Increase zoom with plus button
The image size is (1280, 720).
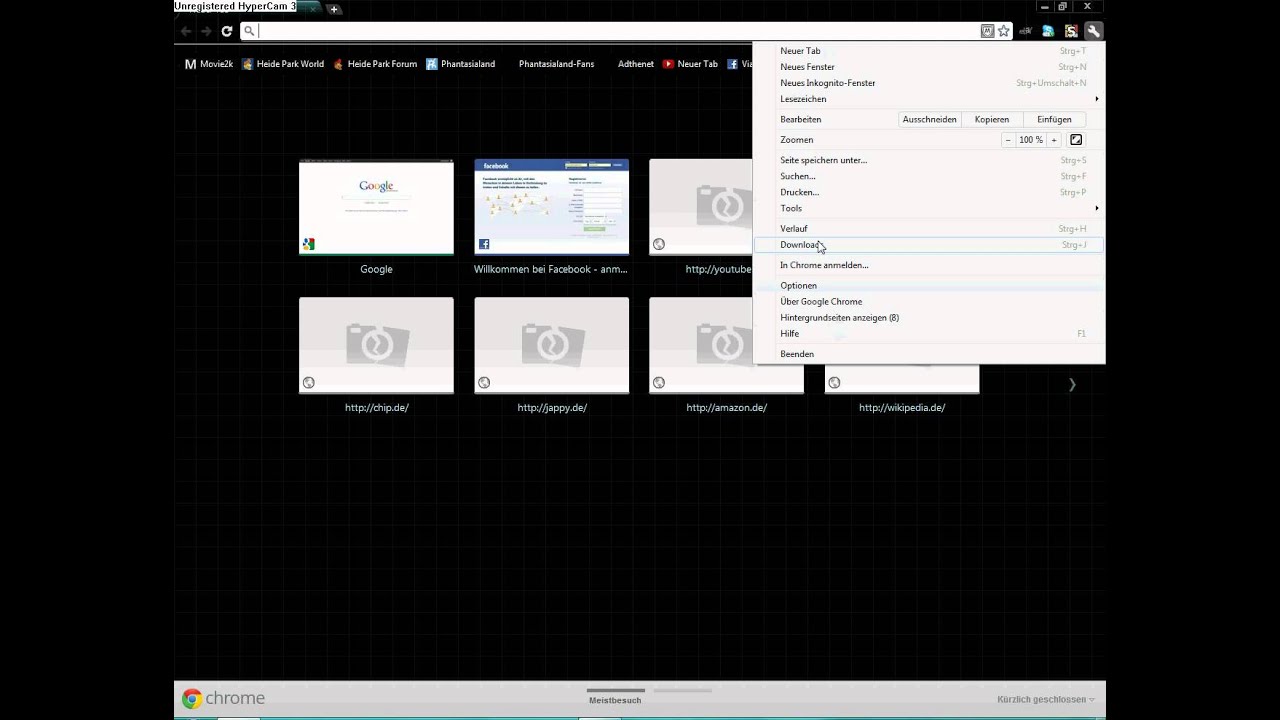pyautogui.click(x=1053, y=140)
